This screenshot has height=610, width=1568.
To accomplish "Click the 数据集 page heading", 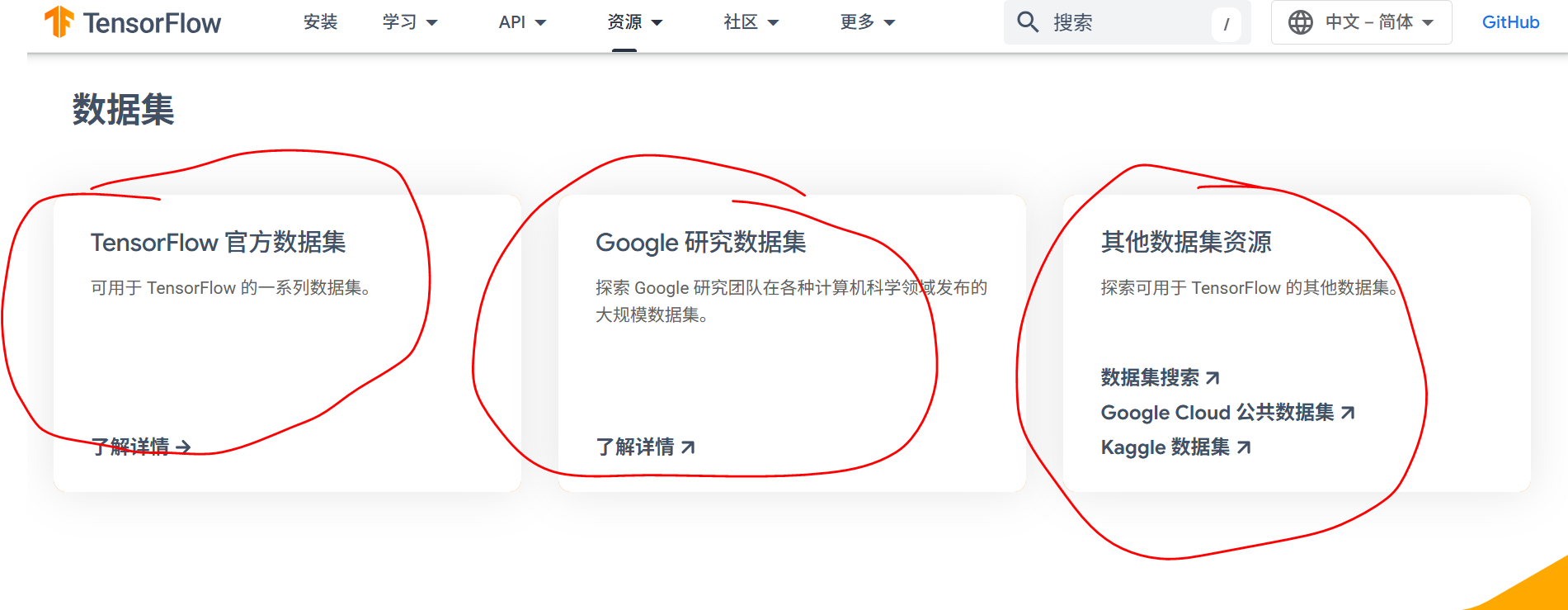I will tap(123, 109).
